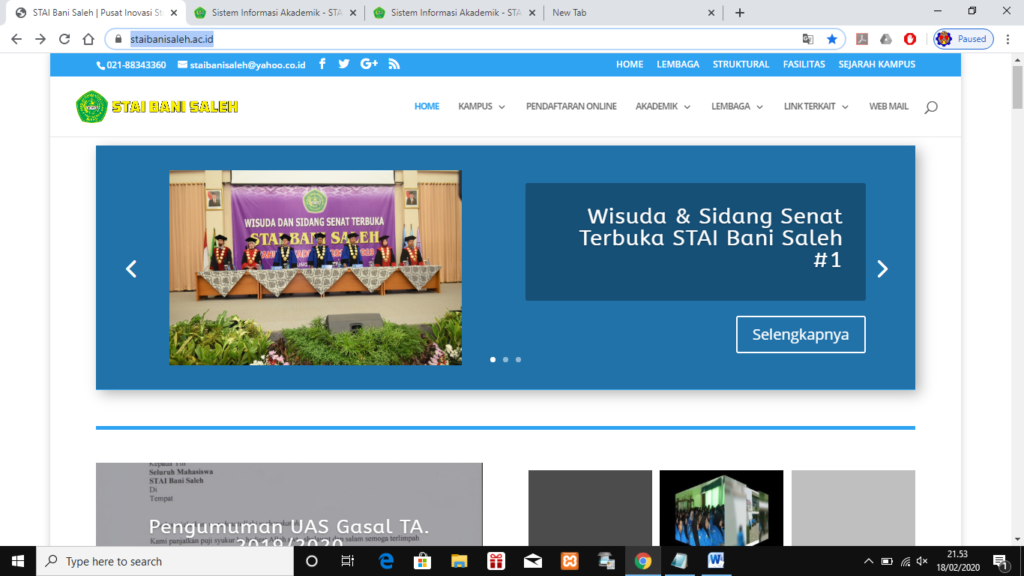Viewport: 1024px width, 576px height.
Task: Click the site search magnifier icon
Action: click(x=931, y=107)
